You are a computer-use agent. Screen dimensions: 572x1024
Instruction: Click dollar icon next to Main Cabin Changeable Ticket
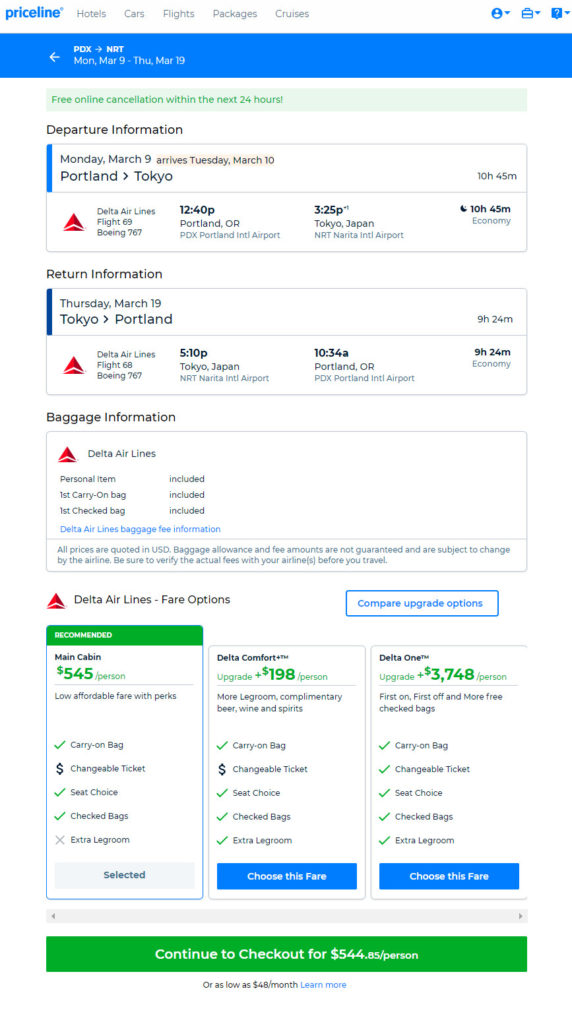[x=59, y=769]
